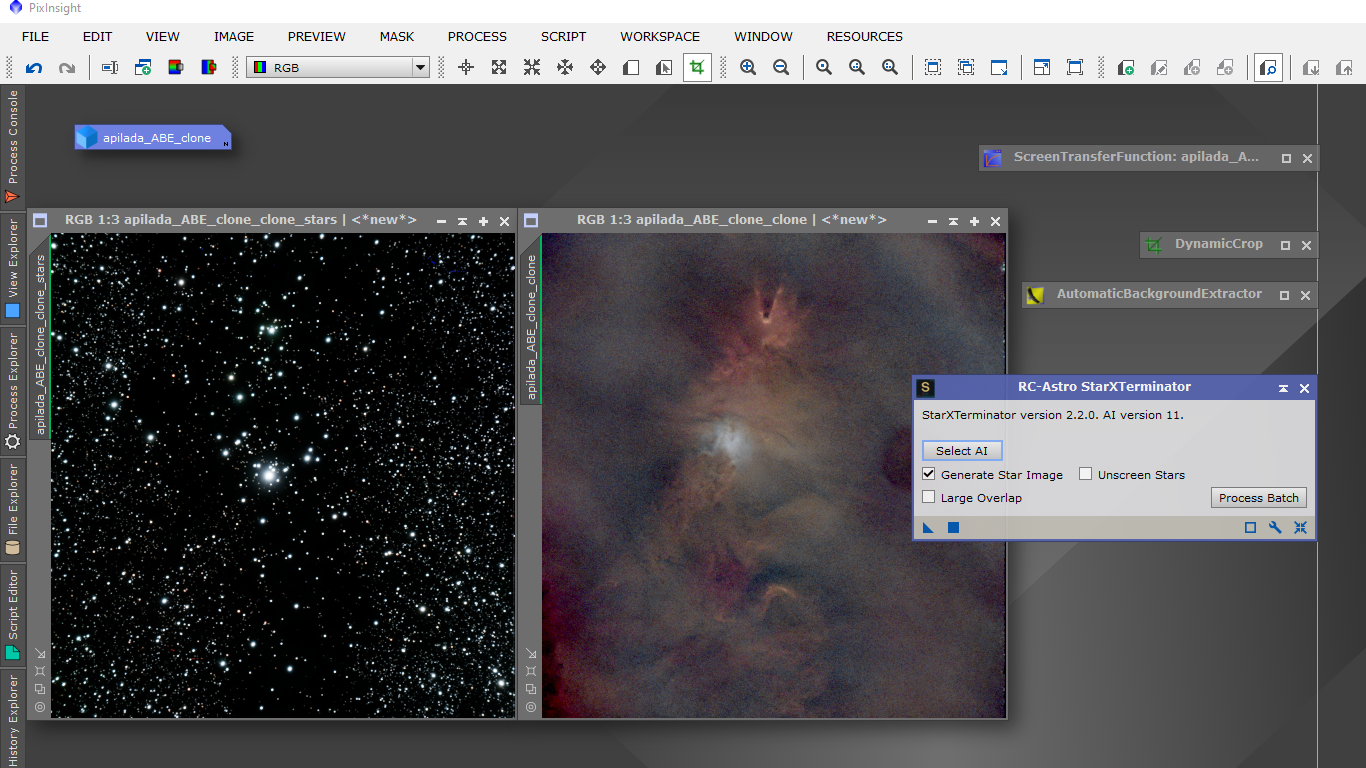The image size is (1366, 768).
Task: Open the SCRIPT menu
Action: (564, 36)
